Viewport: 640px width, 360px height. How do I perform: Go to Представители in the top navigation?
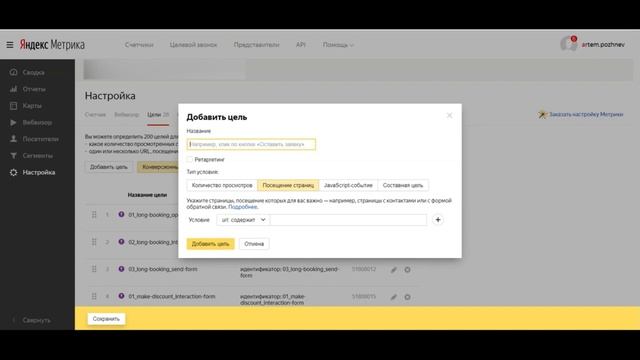256,45
